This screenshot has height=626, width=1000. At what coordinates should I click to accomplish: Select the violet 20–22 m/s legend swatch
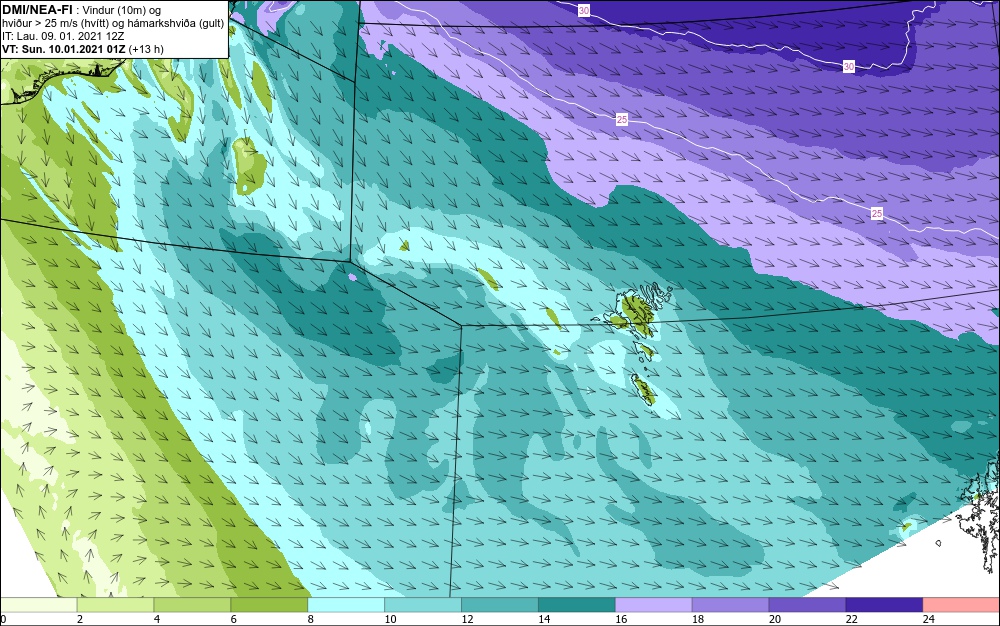pyautogui.click(x=807, y=605)
